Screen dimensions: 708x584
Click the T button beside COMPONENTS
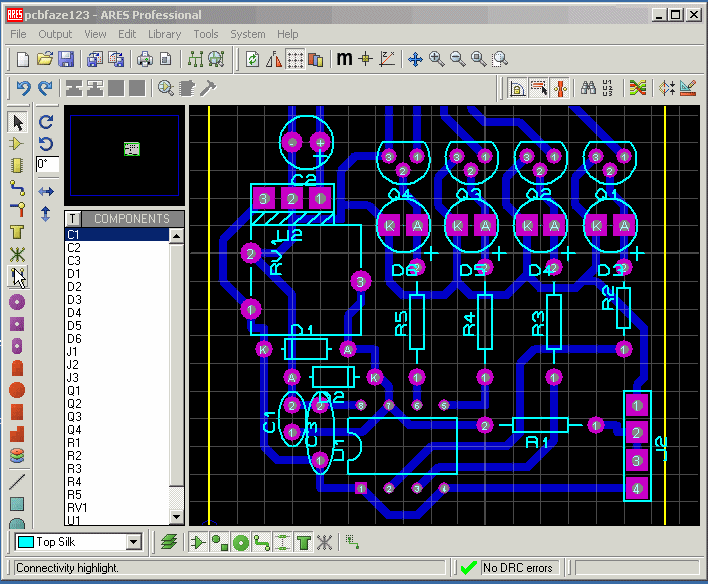(73, 219)
